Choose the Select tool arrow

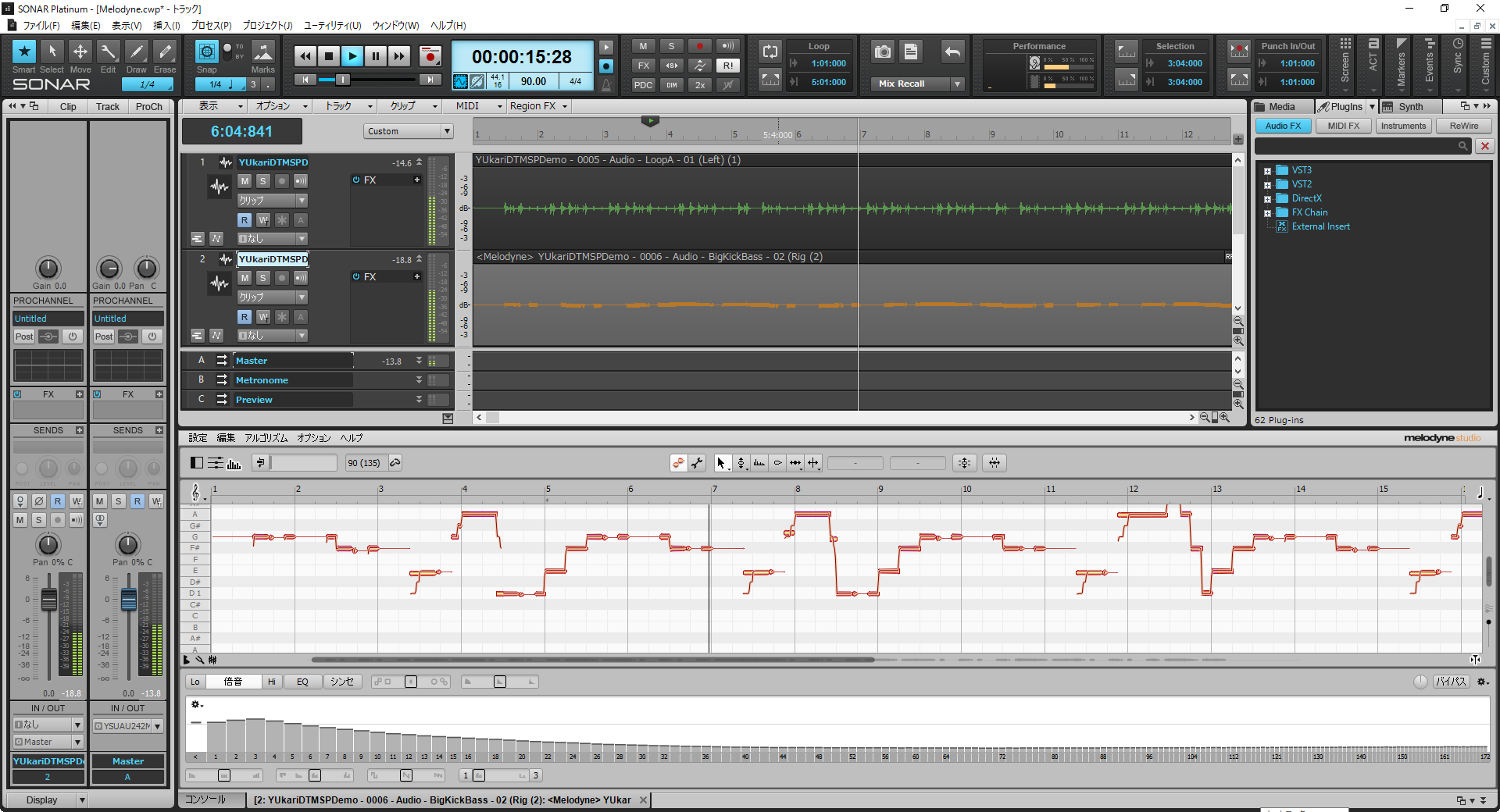pos(52,52)
